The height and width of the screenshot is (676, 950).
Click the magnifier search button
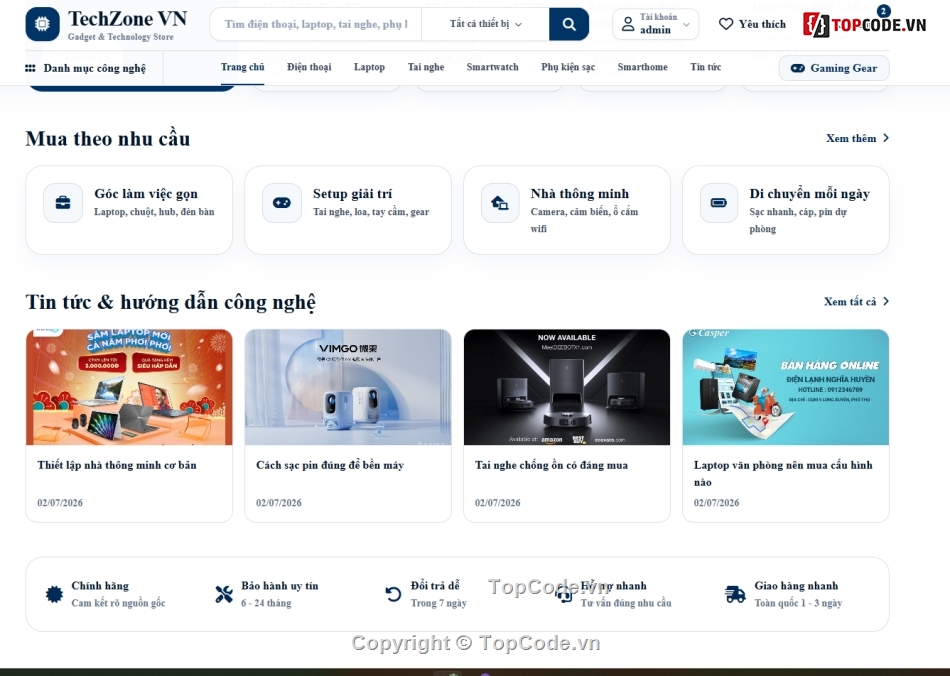(569, 24)
